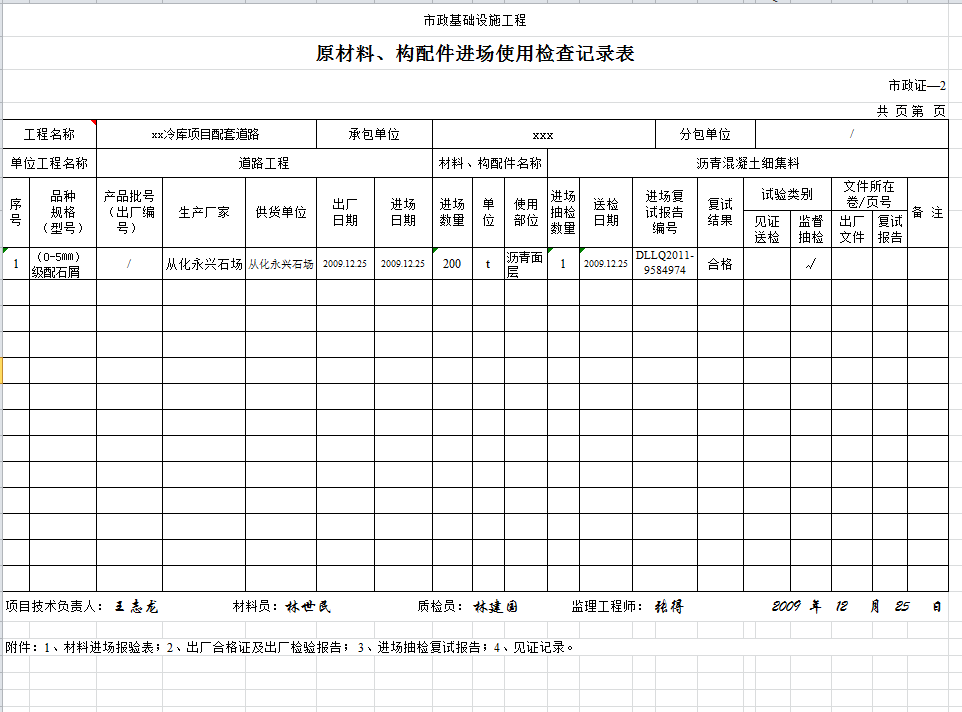Click the 道路工程 value cell
This screenshot has height=712, width=962.
[264, 163]
